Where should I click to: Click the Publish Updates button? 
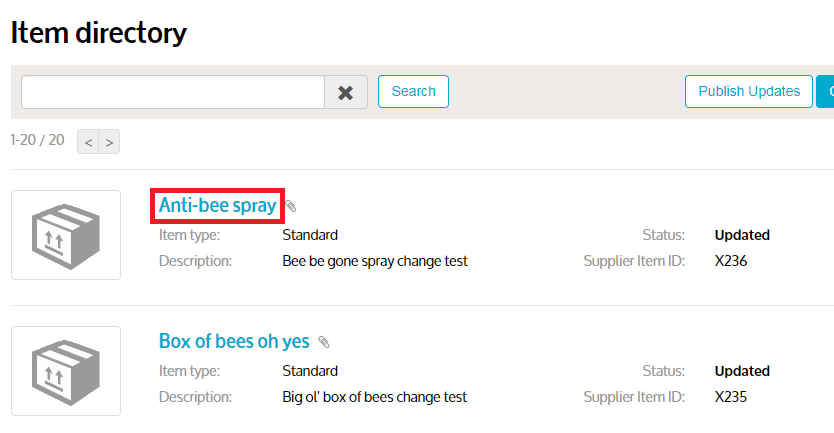(x=748, y=91)
